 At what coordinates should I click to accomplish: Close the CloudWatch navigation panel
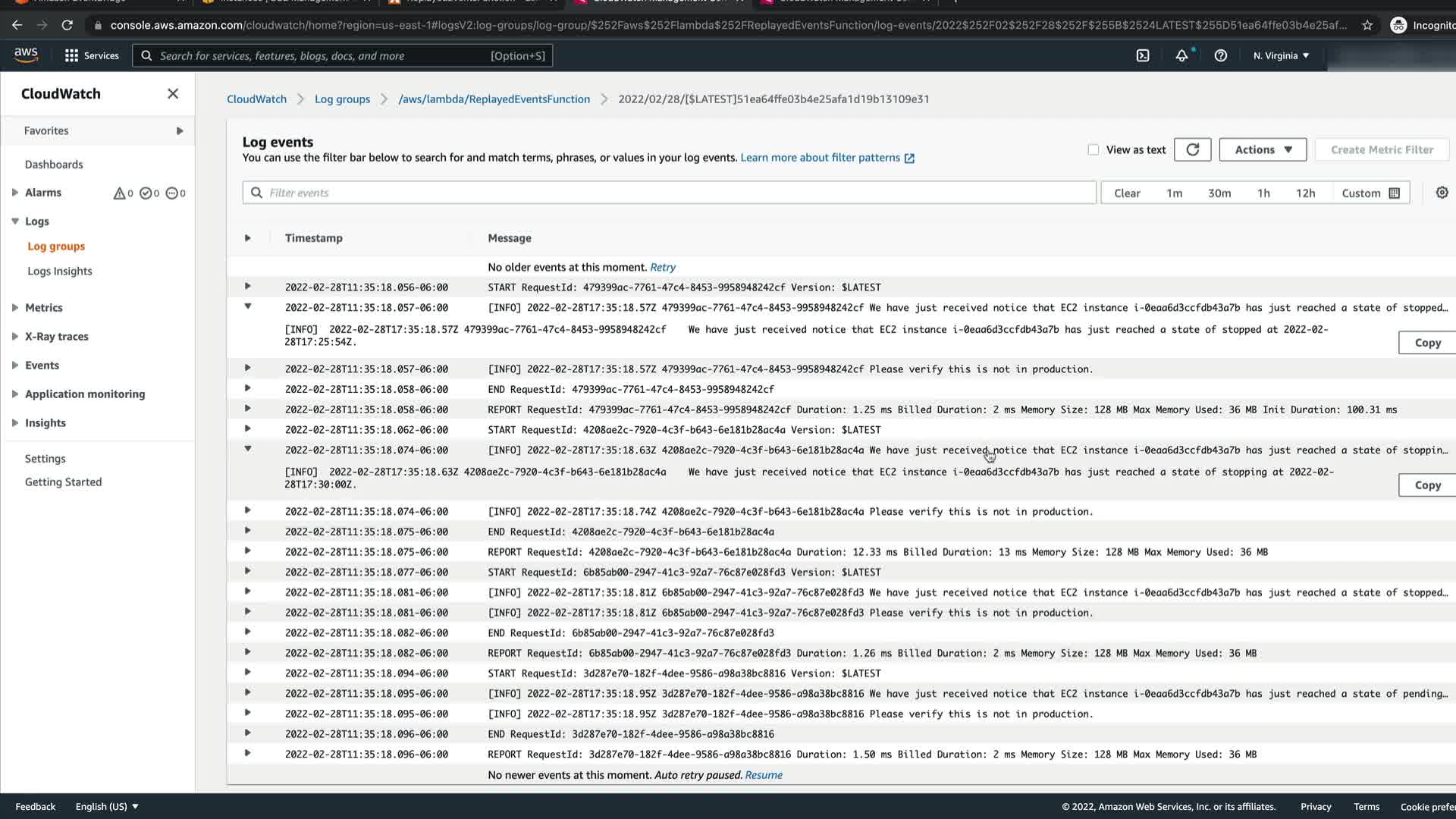pyautogui.click(x=173, y=93)
